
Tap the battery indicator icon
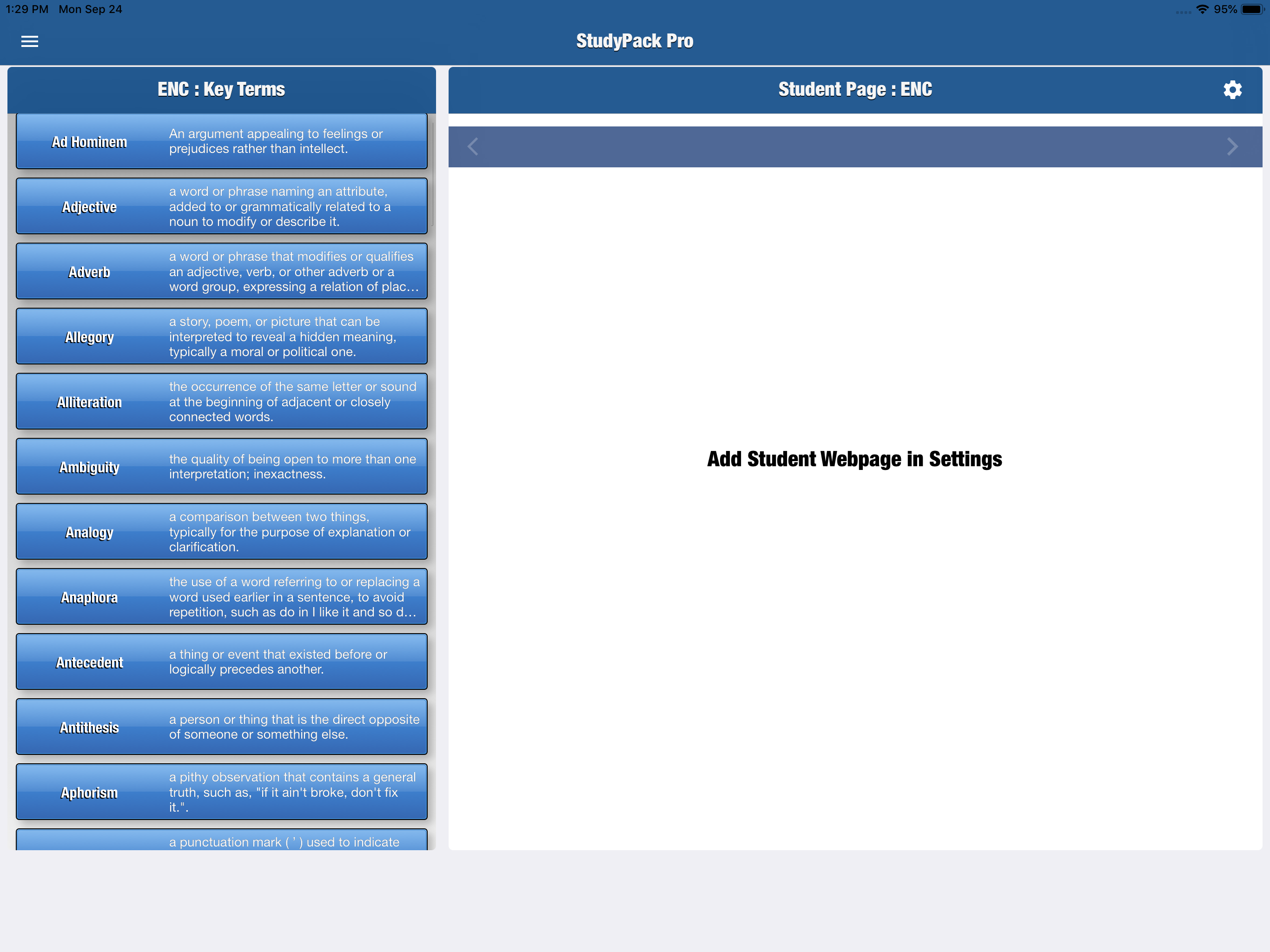tap(1252, 9)
